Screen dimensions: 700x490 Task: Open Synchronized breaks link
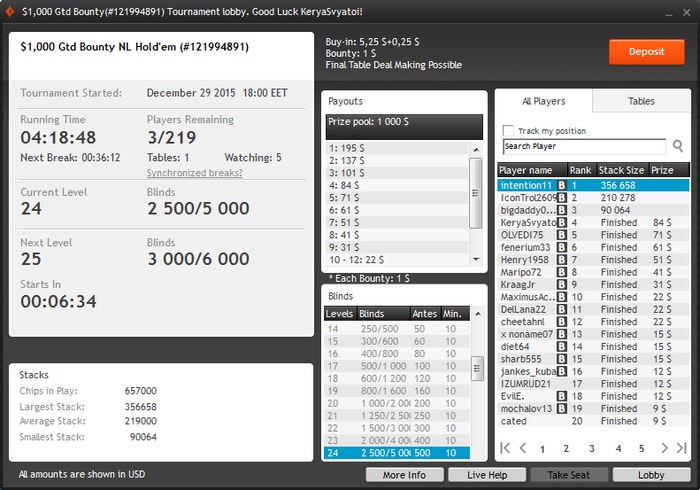coord(194,173)
